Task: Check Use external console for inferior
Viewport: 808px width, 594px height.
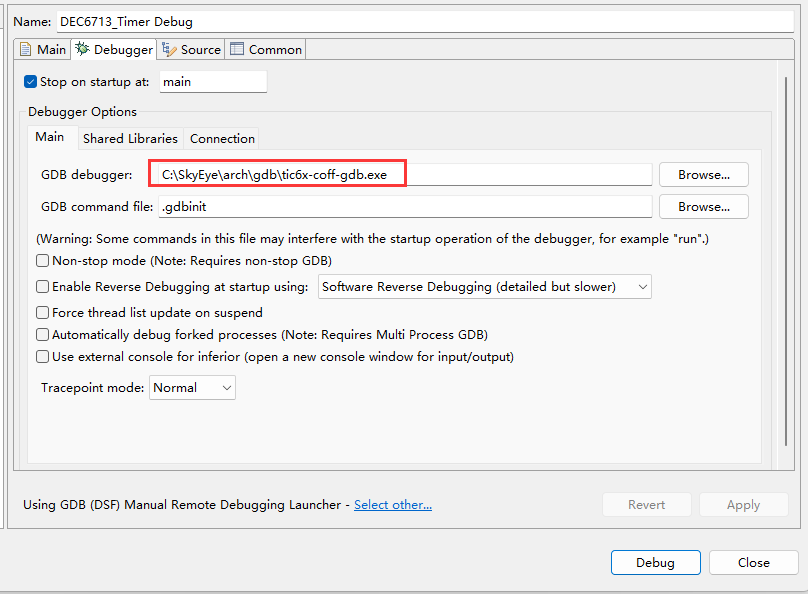Action: click(43, 357)
